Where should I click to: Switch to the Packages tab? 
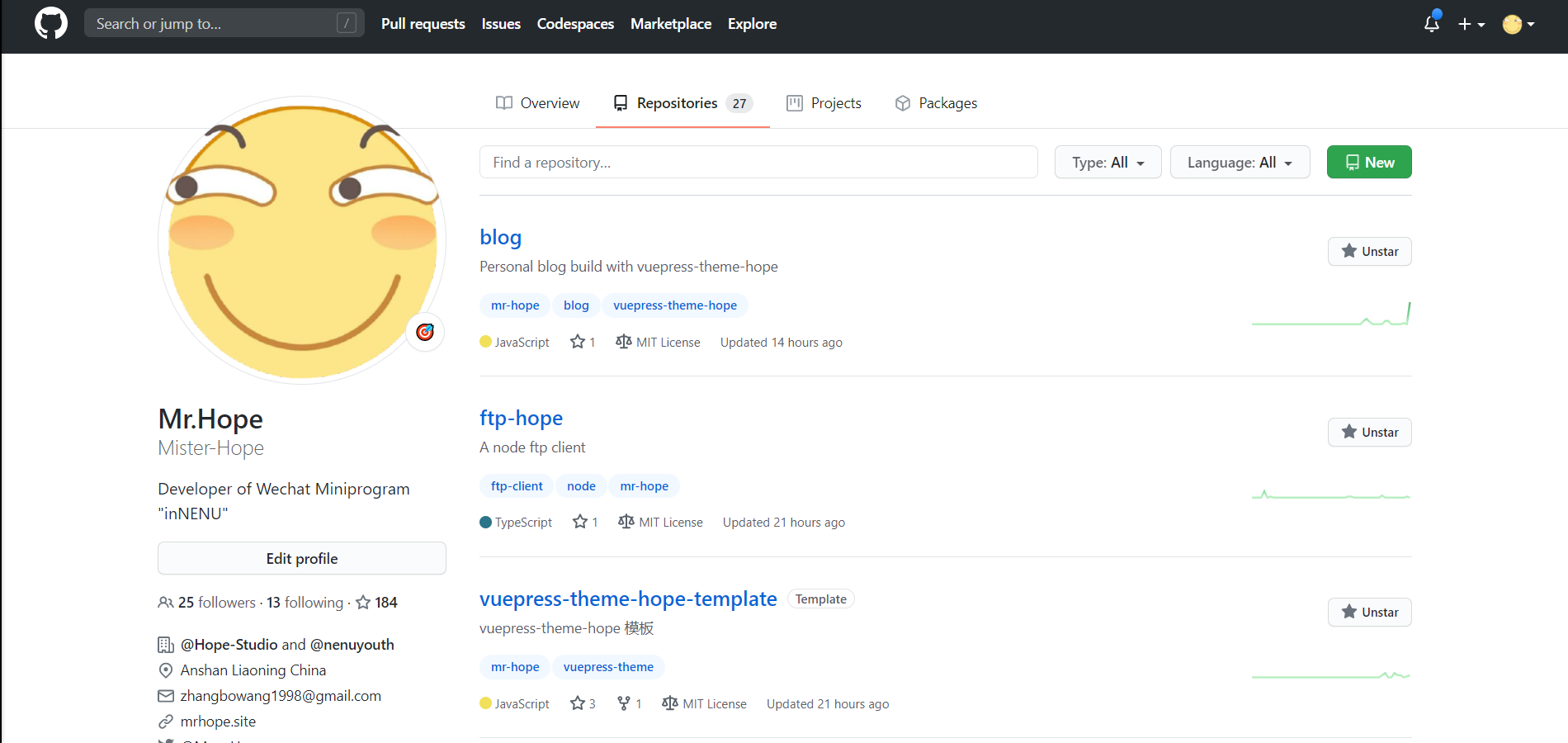937,103
